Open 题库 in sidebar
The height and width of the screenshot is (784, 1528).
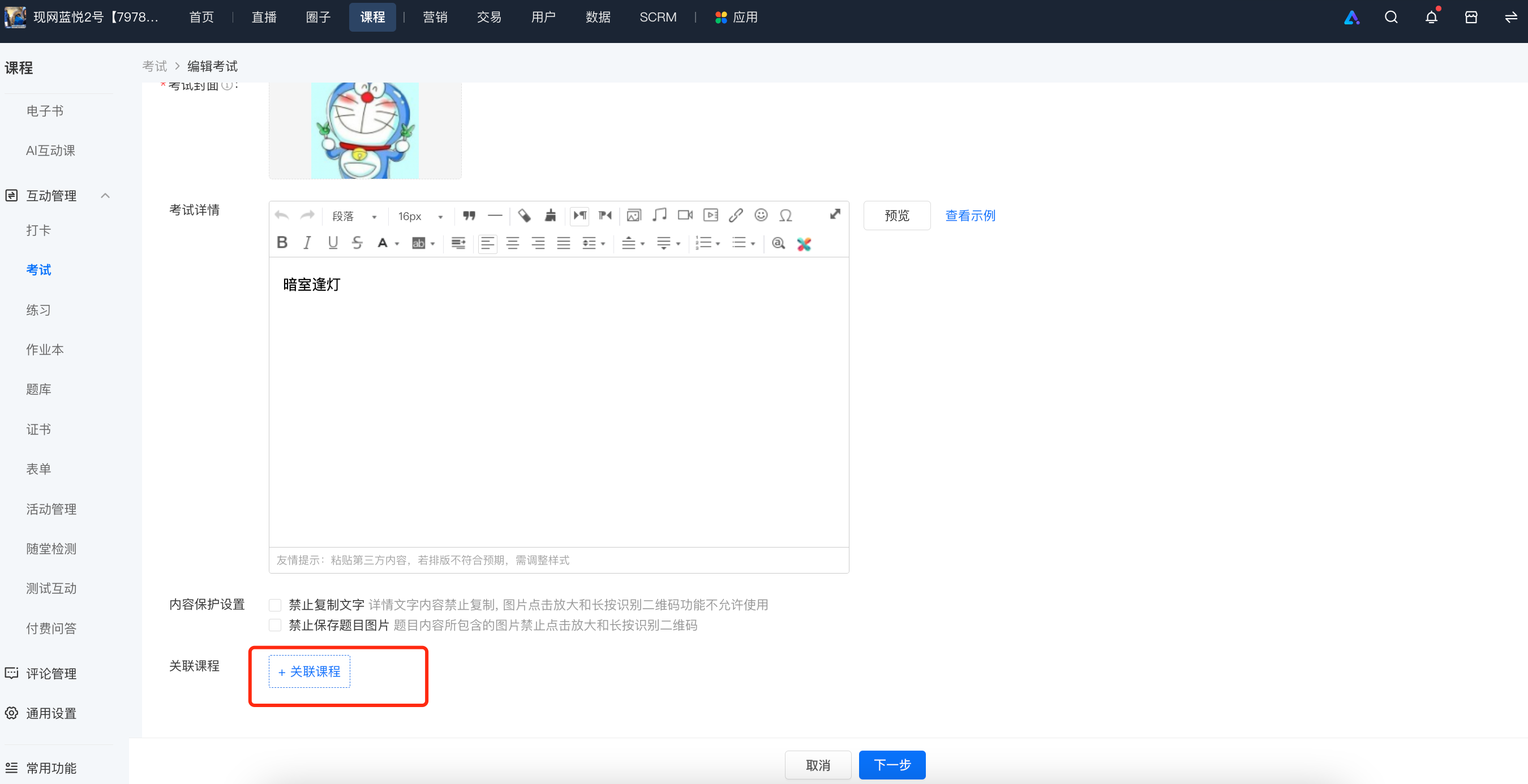tap(38, 390)
